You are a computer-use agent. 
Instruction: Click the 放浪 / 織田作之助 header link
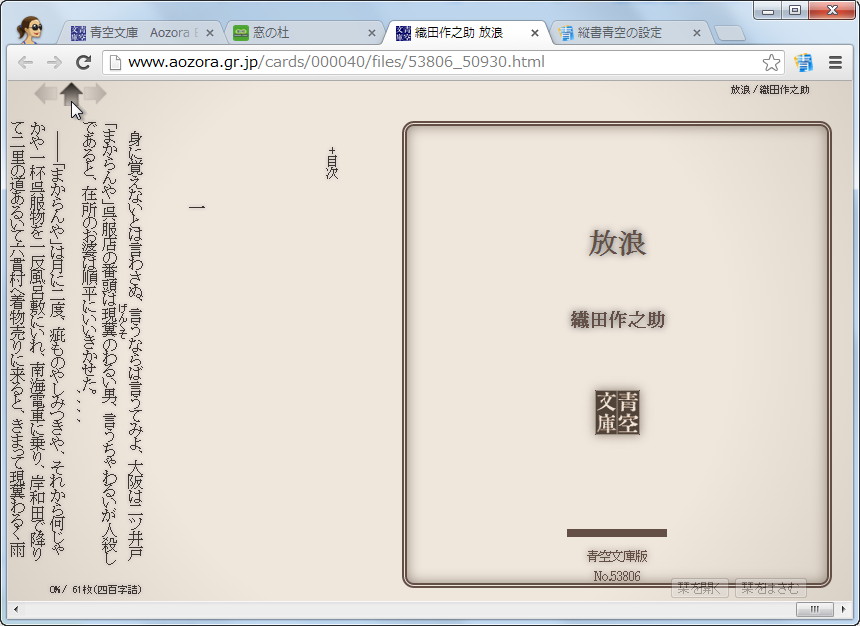point(770,89)
